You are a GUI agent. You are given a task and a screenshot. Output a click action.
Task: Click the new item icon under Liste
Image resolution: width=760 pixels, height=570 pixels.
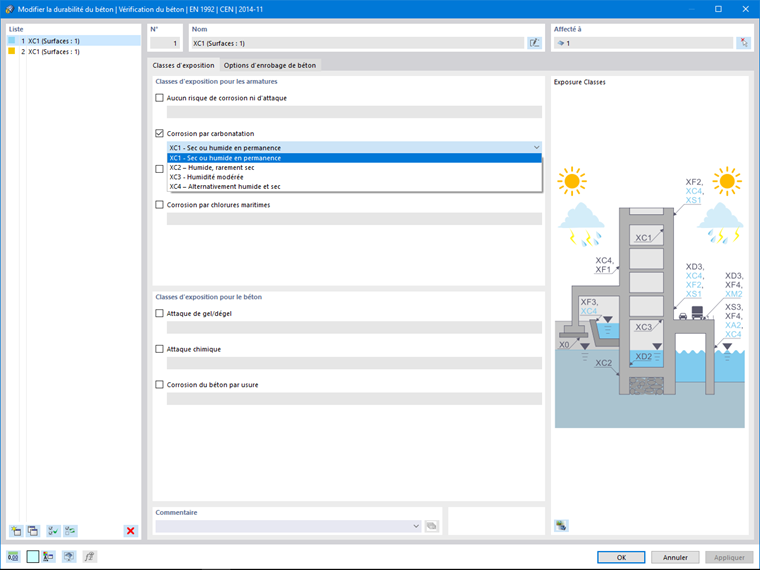point(16,531)
